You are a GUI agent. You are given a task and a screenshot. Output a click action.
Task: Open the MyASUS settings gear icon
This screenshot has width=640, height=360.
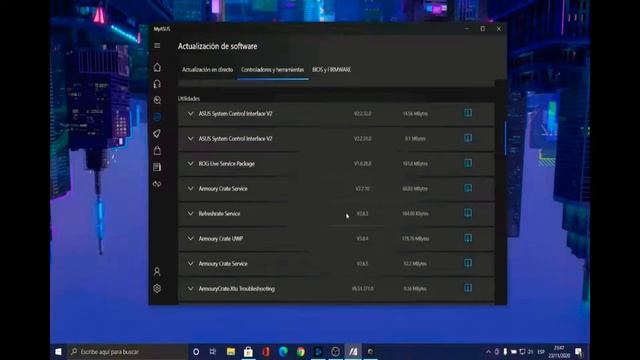pos(157,289)
